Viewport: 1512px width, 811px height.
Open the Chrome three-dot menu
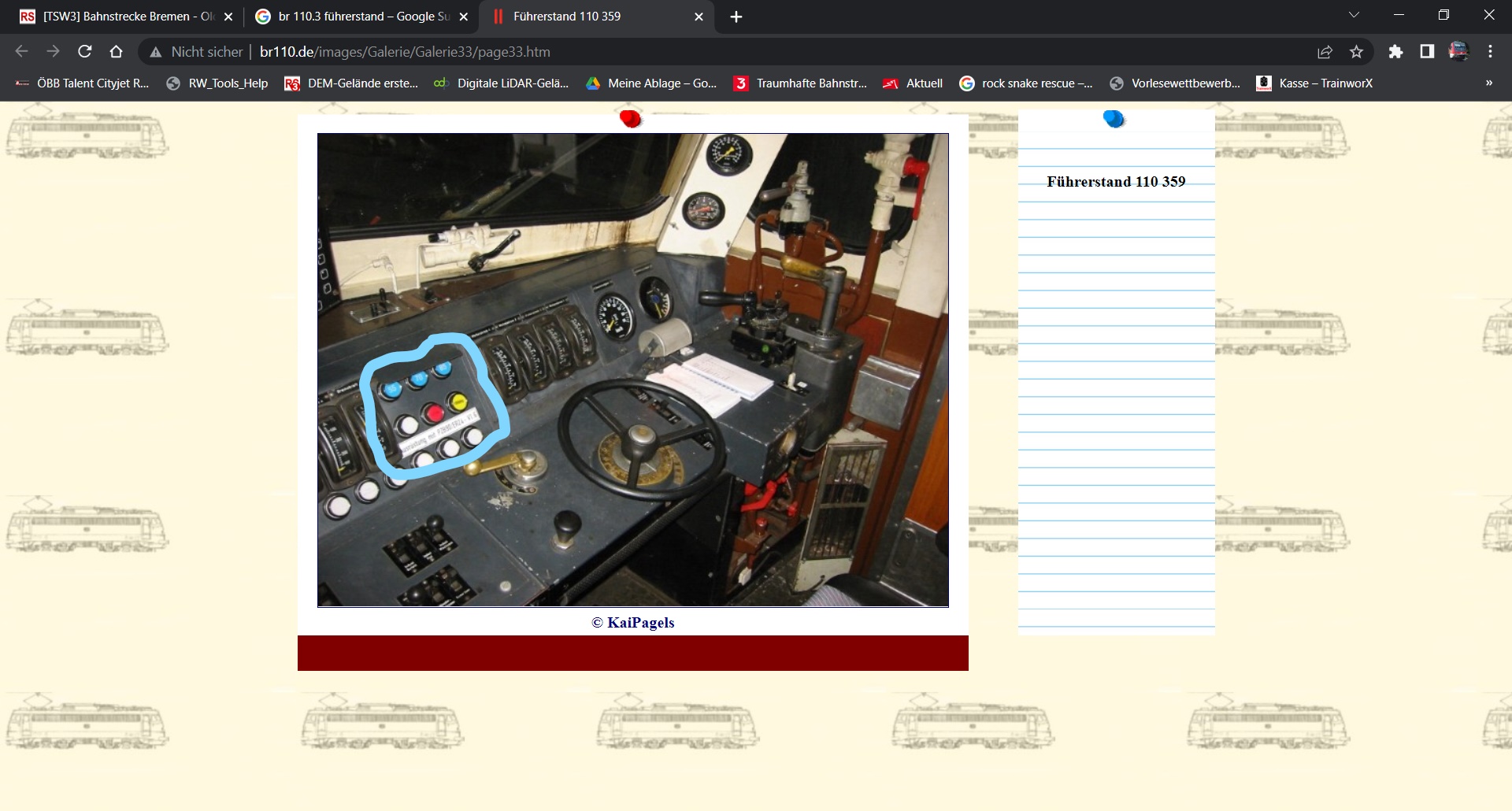pyautogui.click(x=1490, y=51)
